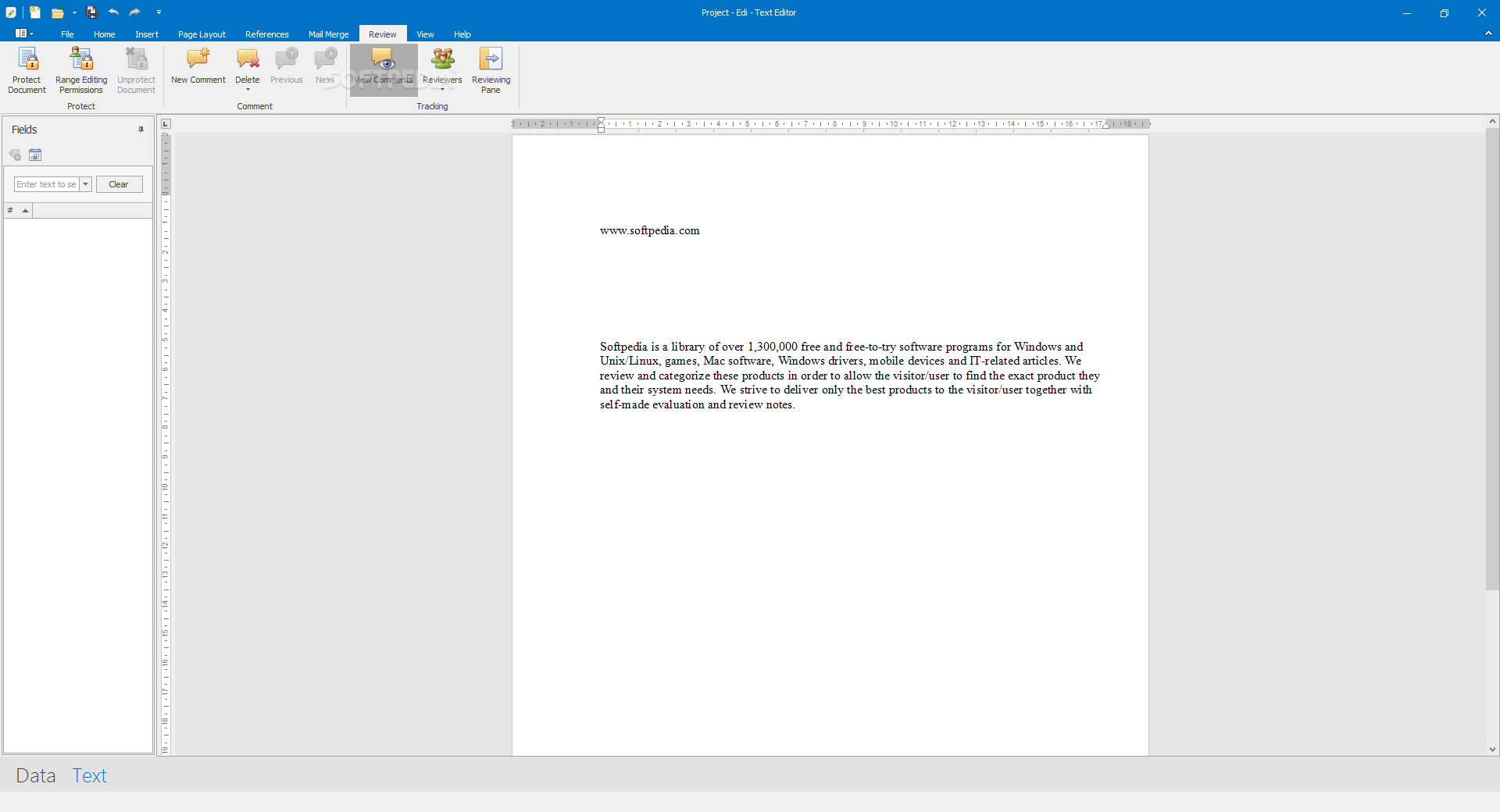Open Range Editing Permissions

click(81, 70)
